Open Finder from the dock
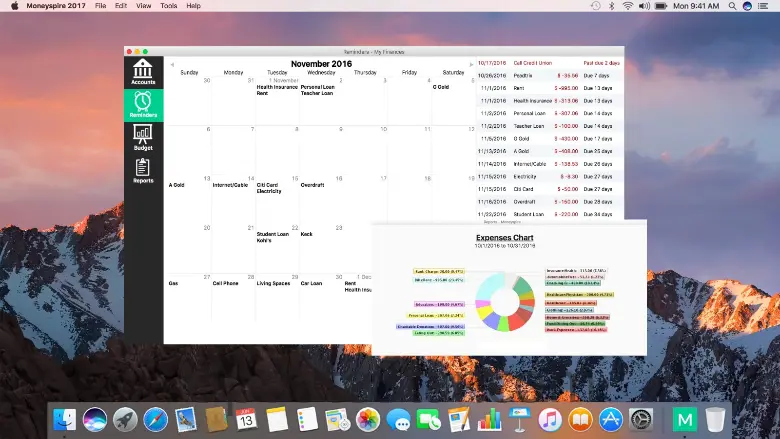The image size is (780, 439). click(x=65, y=420)
